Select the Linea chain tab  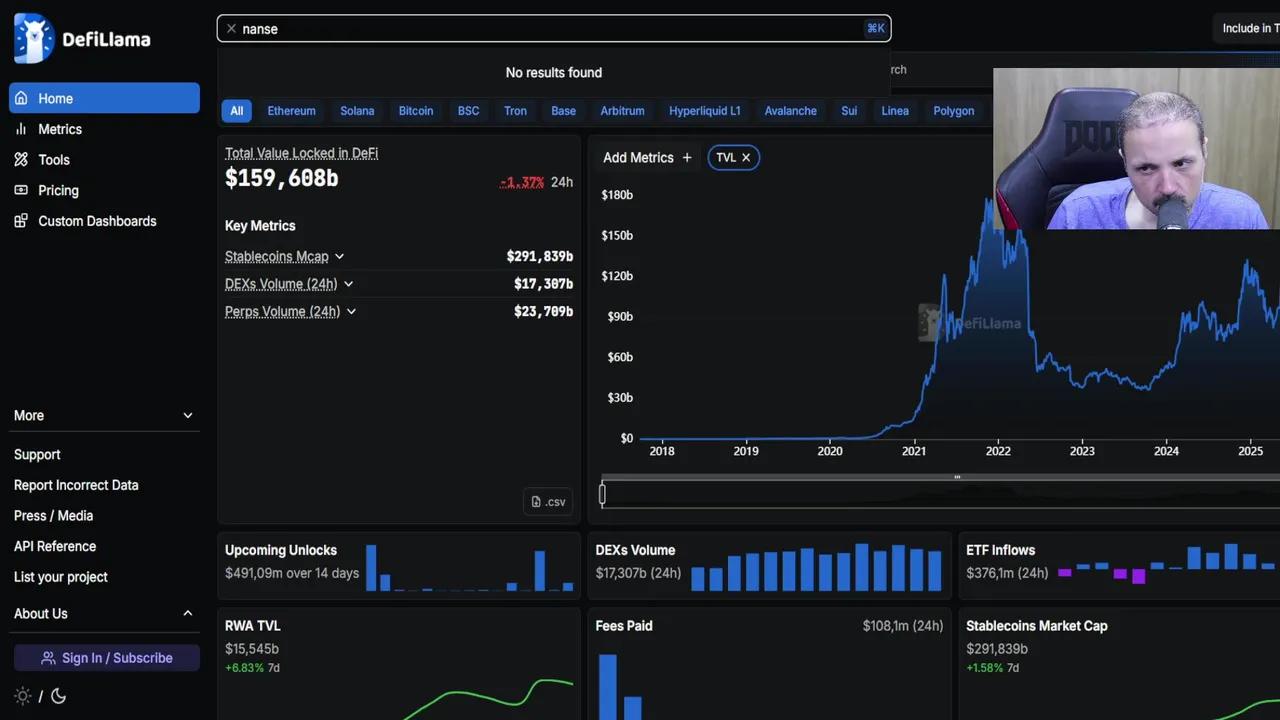(x=895, y=111)
